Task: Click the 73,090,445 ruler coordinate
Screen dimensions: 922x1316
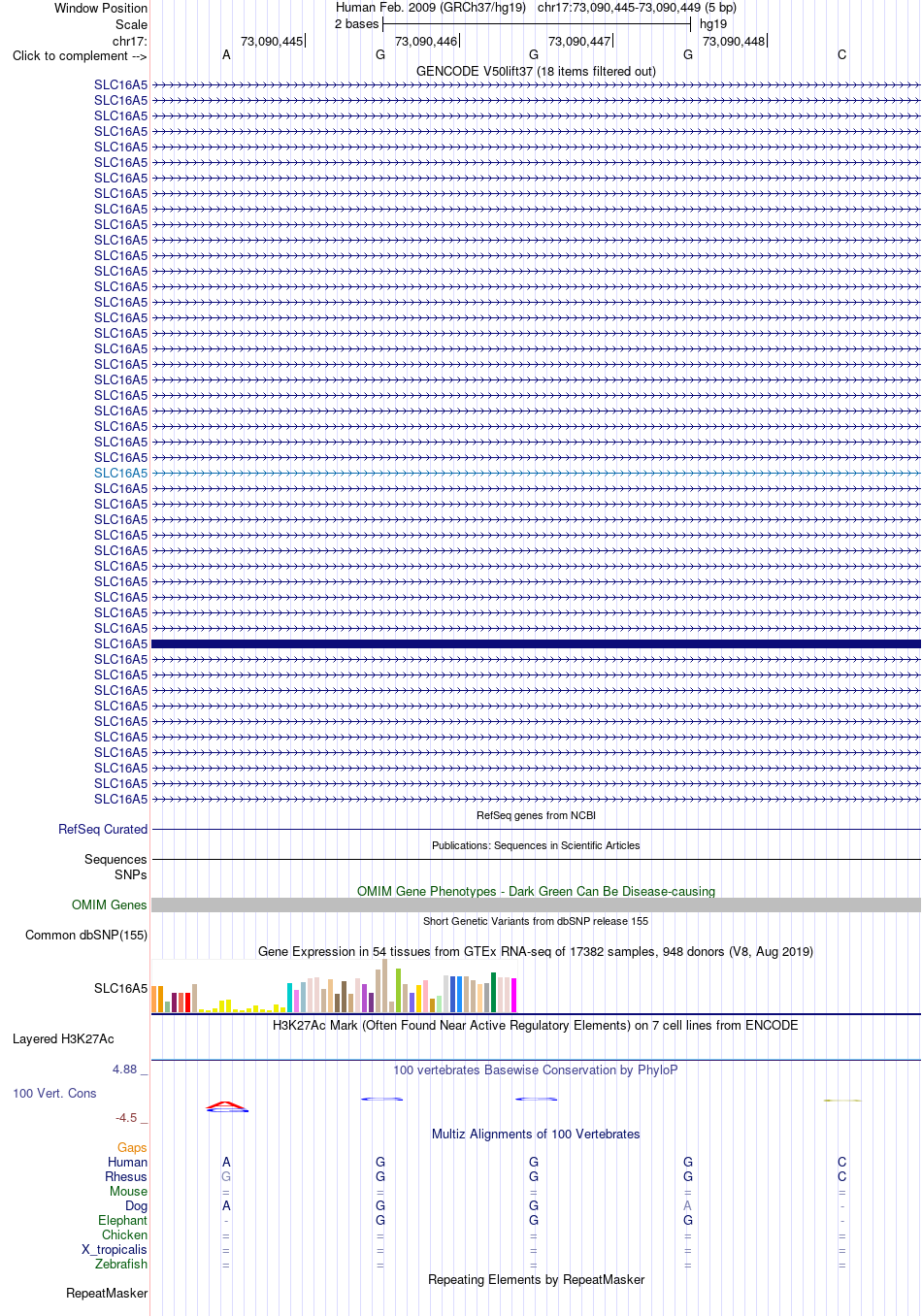Action: (272, 41)
